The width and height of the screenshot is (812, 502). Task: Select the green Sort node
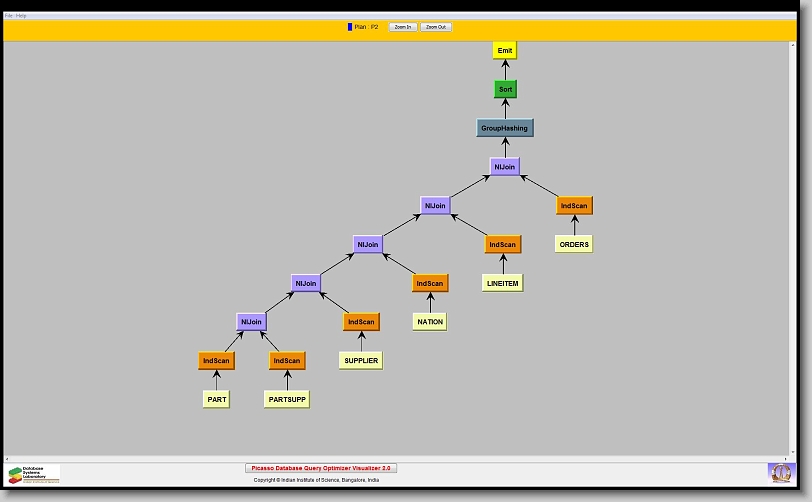pos(505,89)
